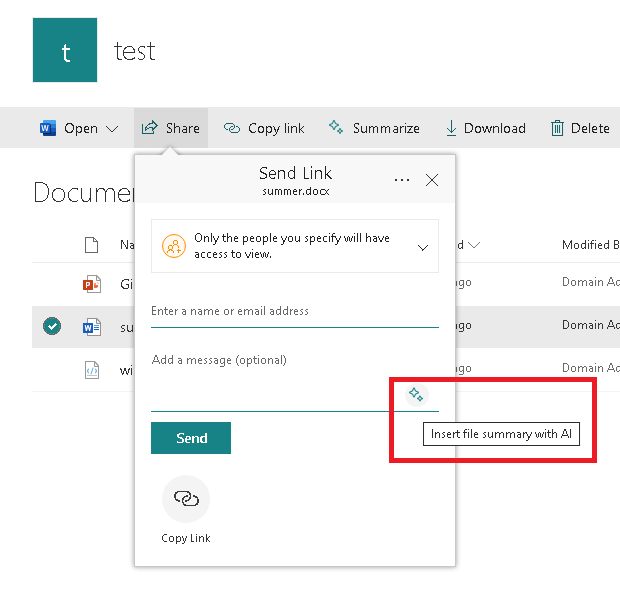Screen dimensions: 620x609
Task: Click the Share toolbar button
Action: pyautogui.click(x=171, y=128)
